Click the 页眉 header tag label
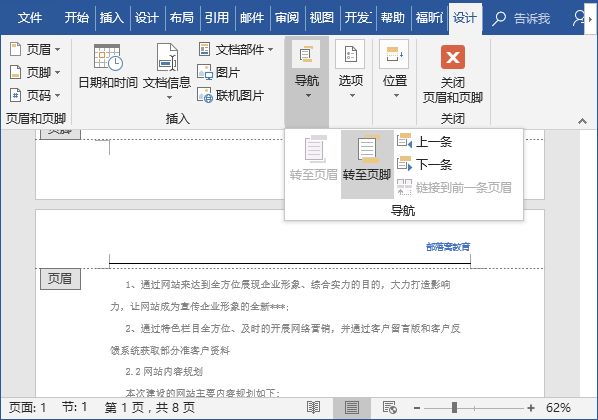Screen dimensions: 598x420 pyautogui.click(x=60, y=279)
